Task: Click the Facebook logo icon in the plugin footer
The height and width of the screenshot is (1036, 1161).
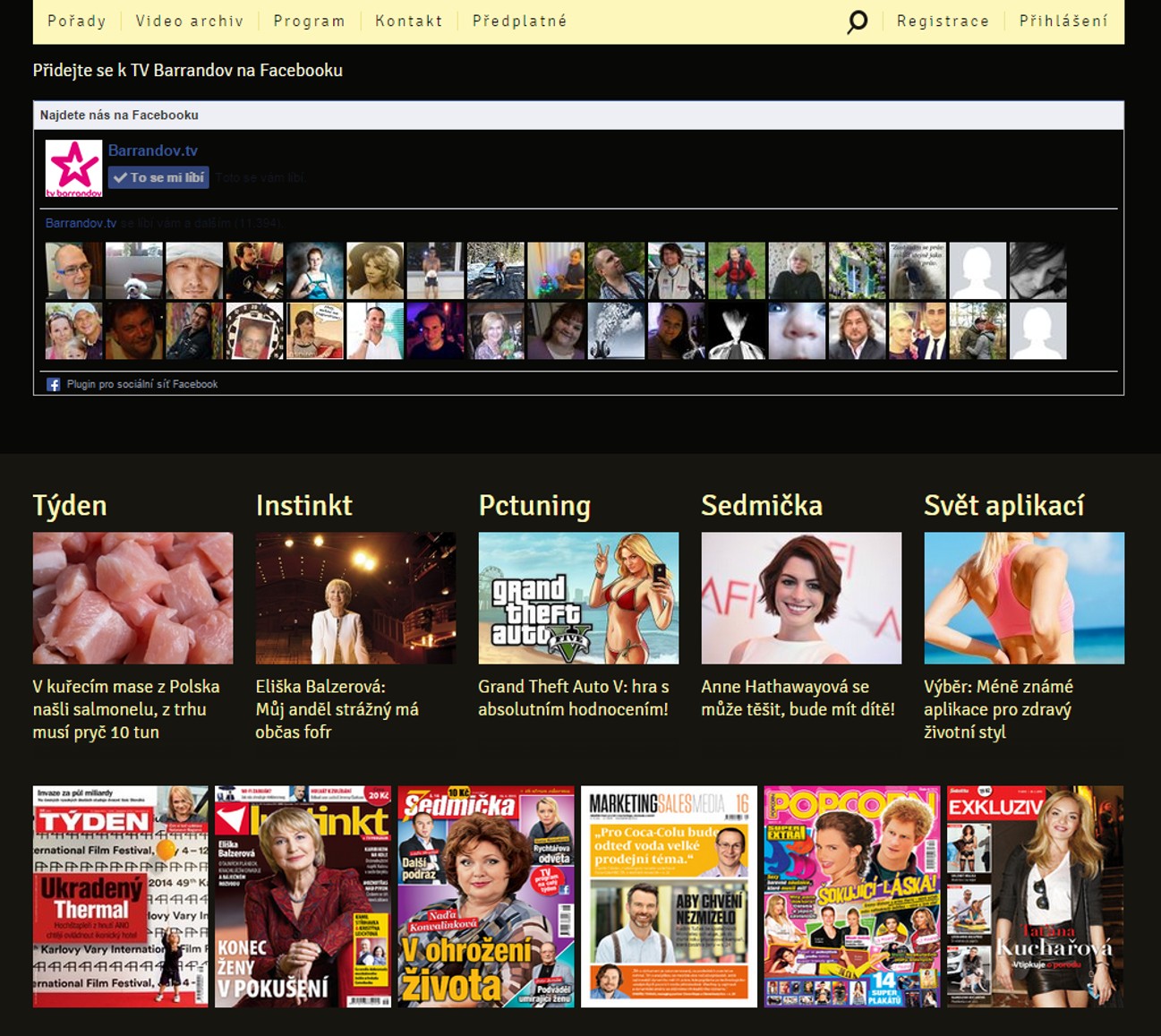Action: 53,384
